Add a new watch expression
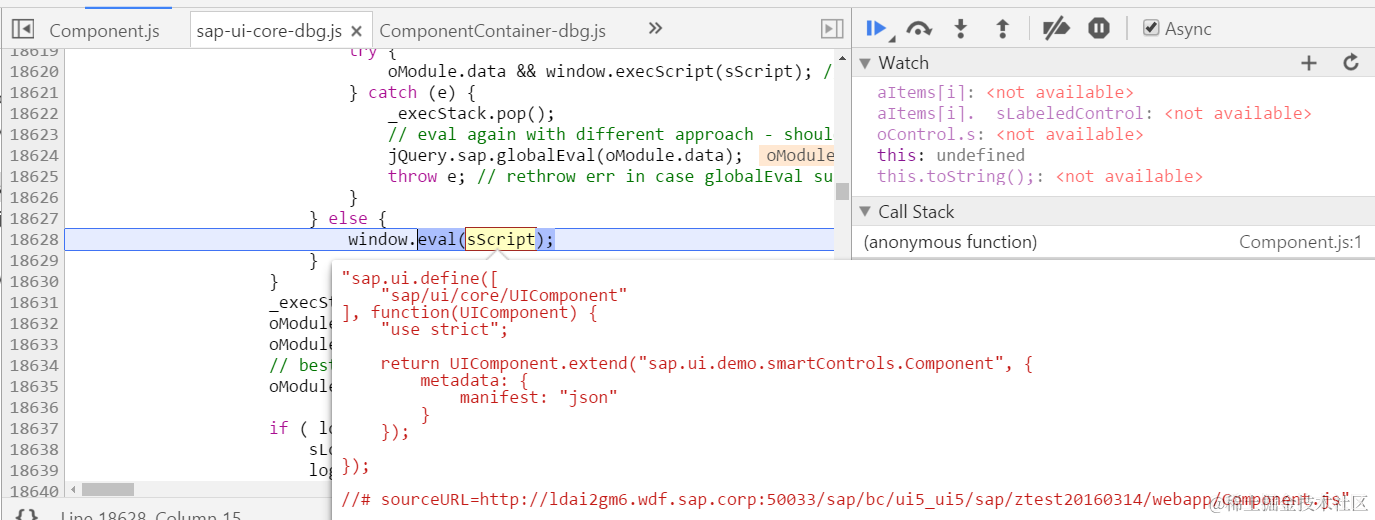 click(1308, 63)
